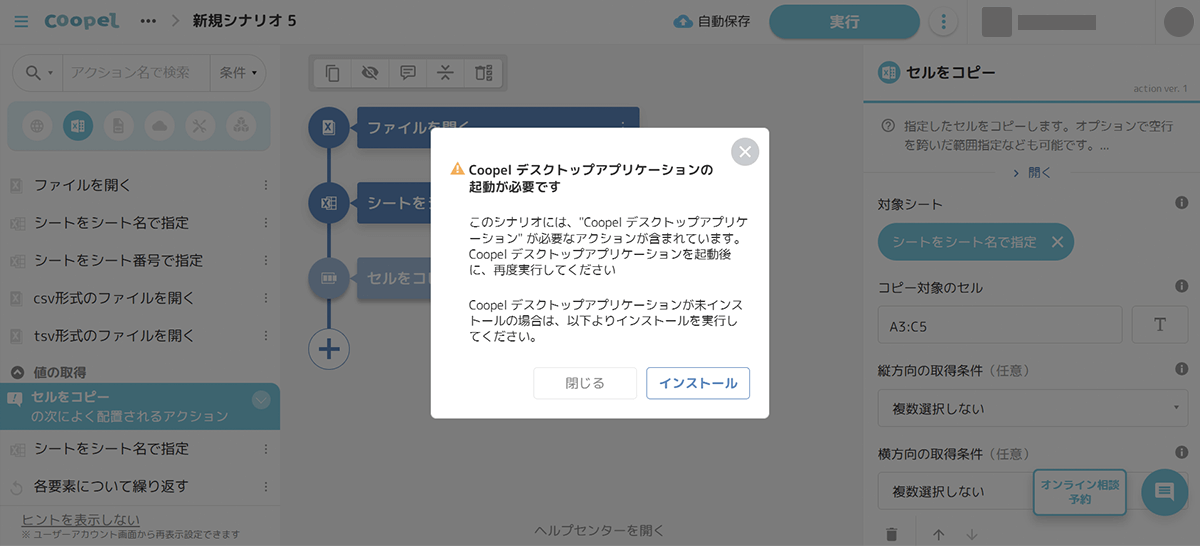Open 縦方向の取得条件 dropdown

[1033, 408]
